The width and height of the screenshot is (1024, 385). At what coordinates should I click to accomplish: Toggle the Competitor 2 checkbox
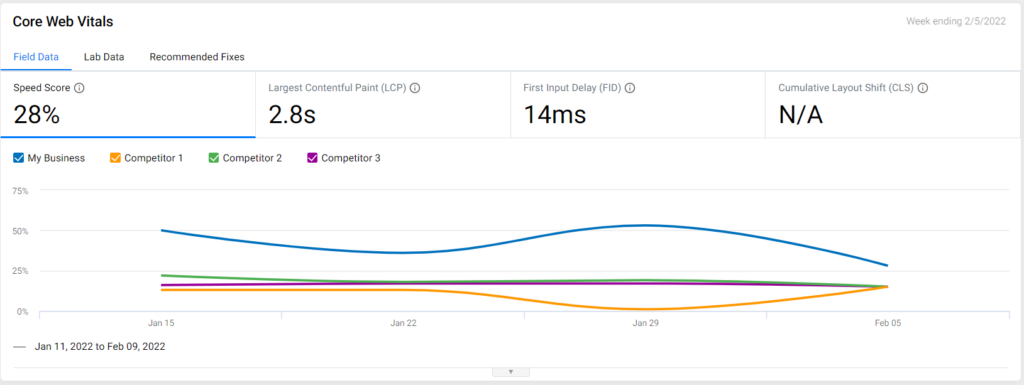[x=214, y=158]
